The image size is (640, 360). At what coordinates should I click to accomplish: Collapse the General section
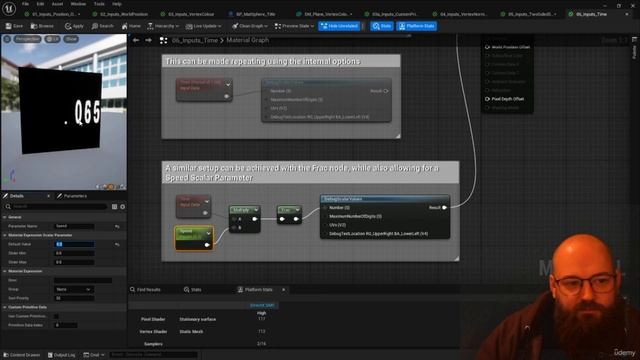coord(5,217)
